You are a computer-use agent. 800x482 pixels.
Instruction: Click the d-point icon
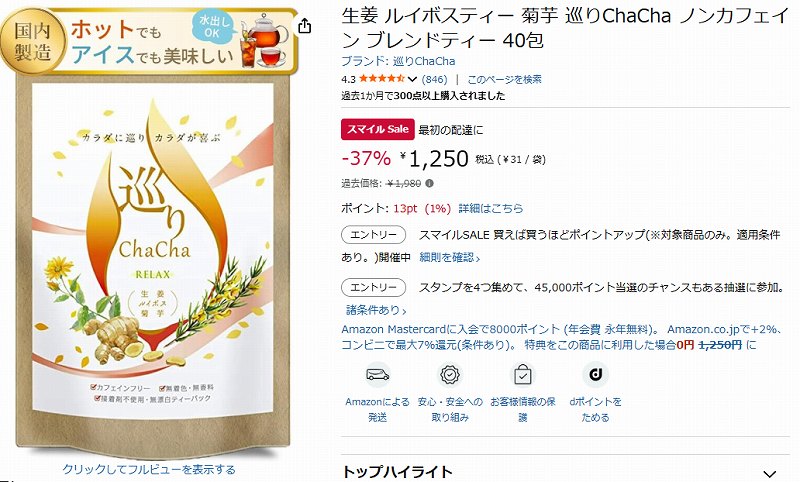(595, 375)
